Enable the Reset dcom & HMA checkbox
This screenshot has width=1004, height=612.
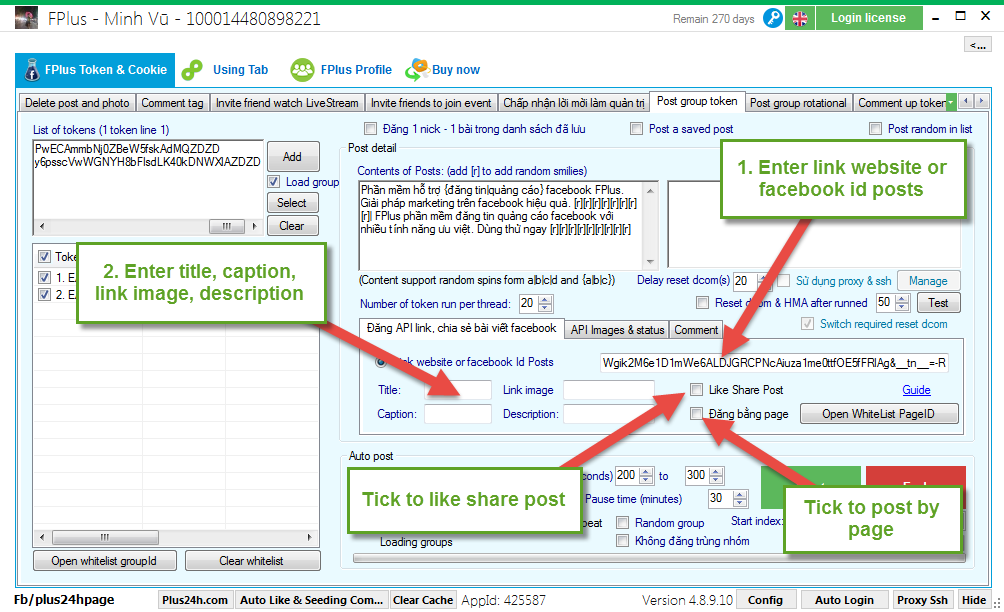coord(702,302)
